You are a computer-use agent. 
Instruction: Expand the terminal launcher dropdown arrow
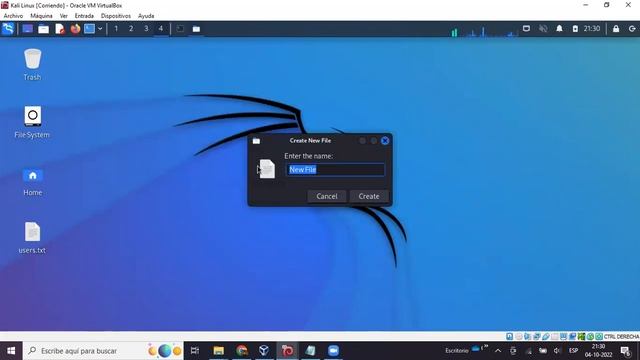coord(100,29)
